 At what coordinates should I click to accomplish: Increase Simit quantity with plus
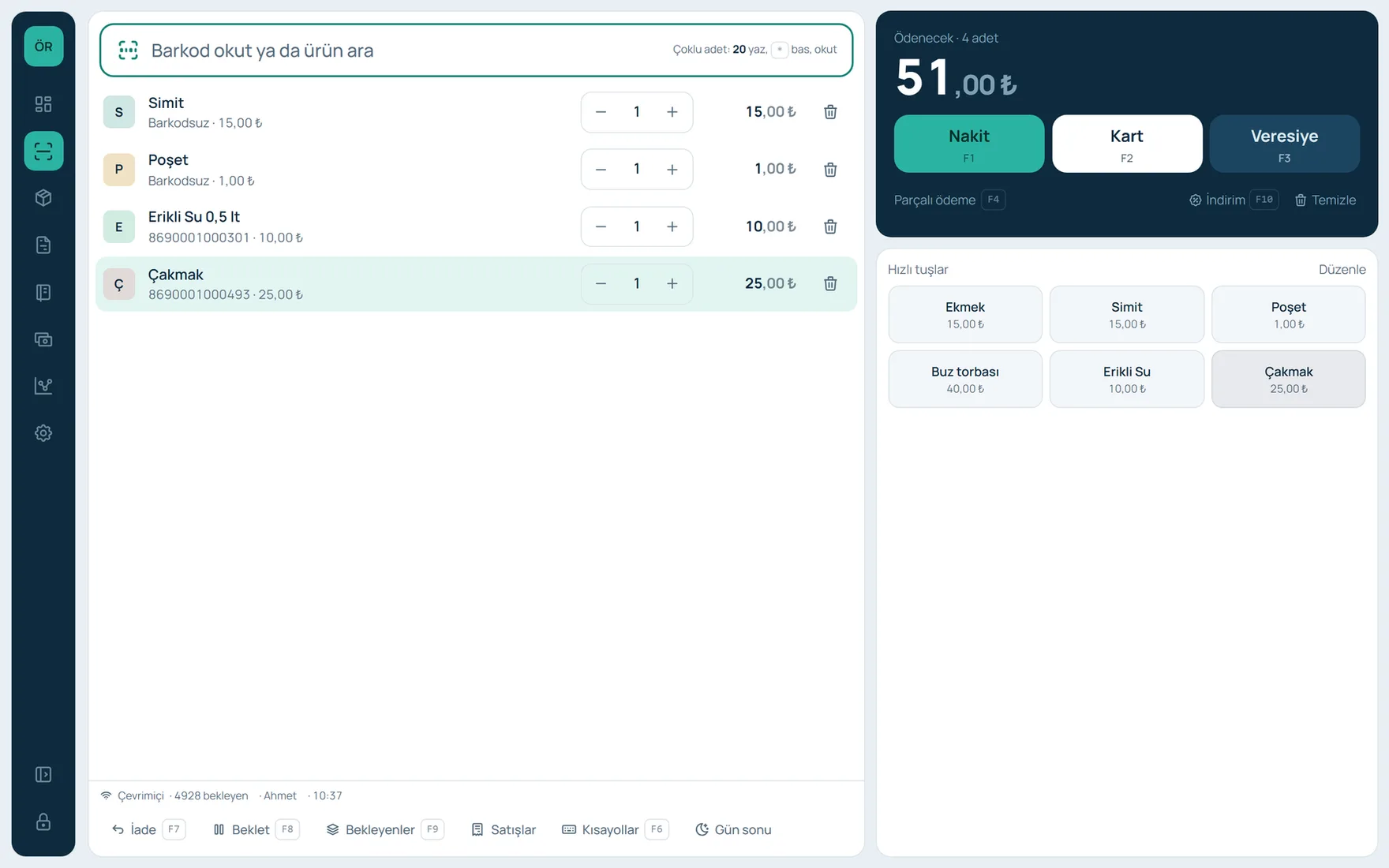pos(672,112)
